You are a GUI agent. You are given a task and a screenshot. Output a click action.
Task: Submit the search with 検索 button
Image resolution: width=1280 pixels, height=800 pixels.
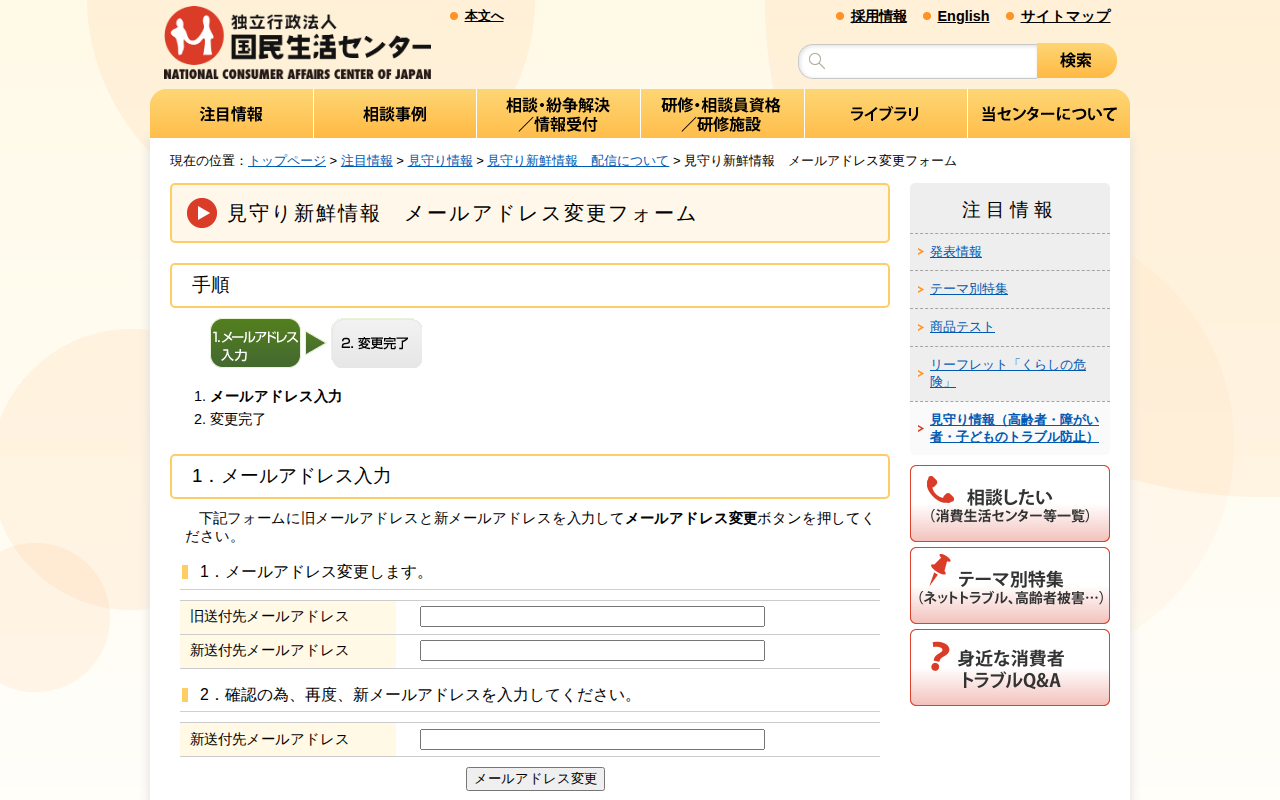click(1077, 61)
